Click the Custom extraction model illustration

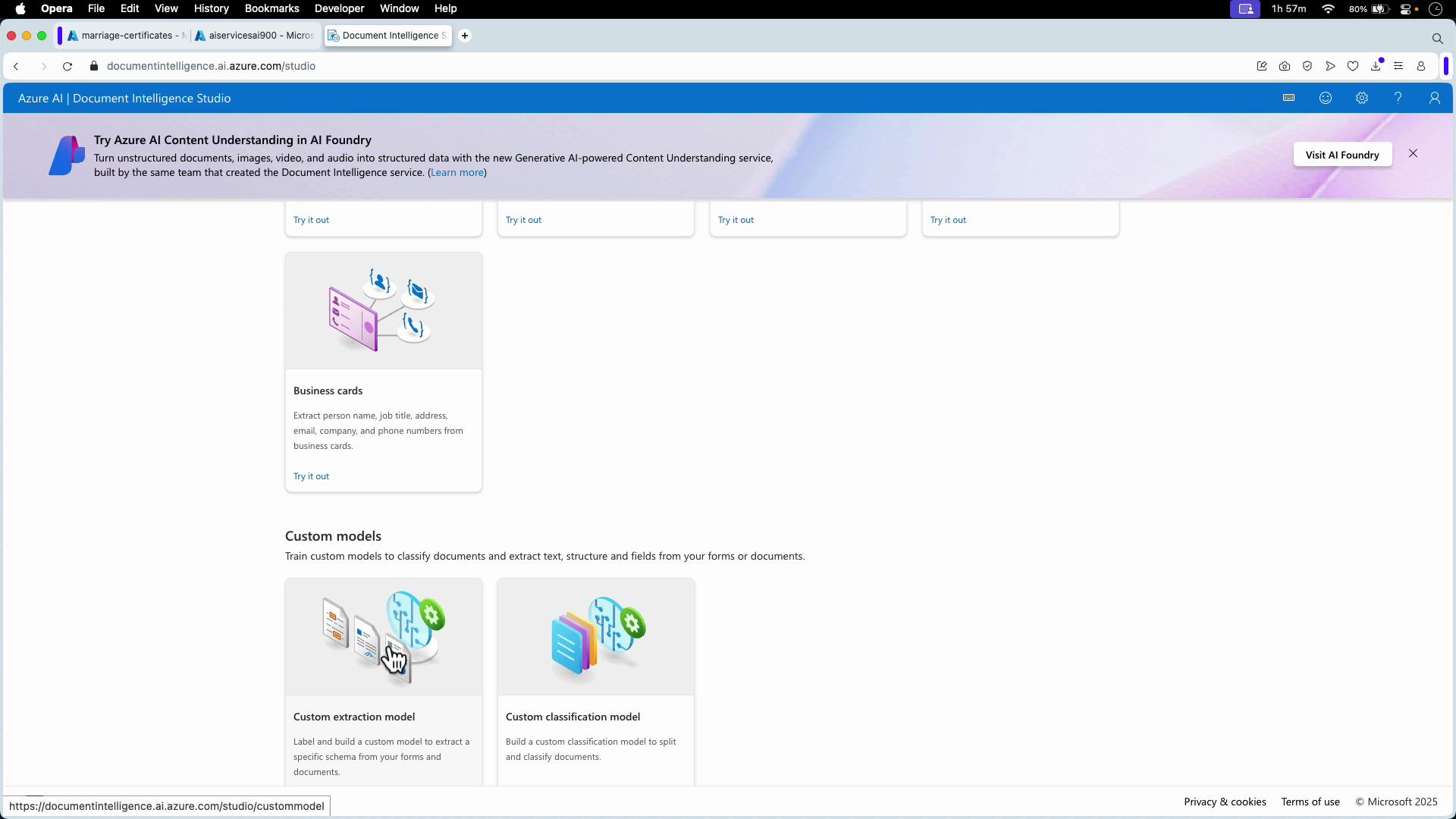(384, 637)
